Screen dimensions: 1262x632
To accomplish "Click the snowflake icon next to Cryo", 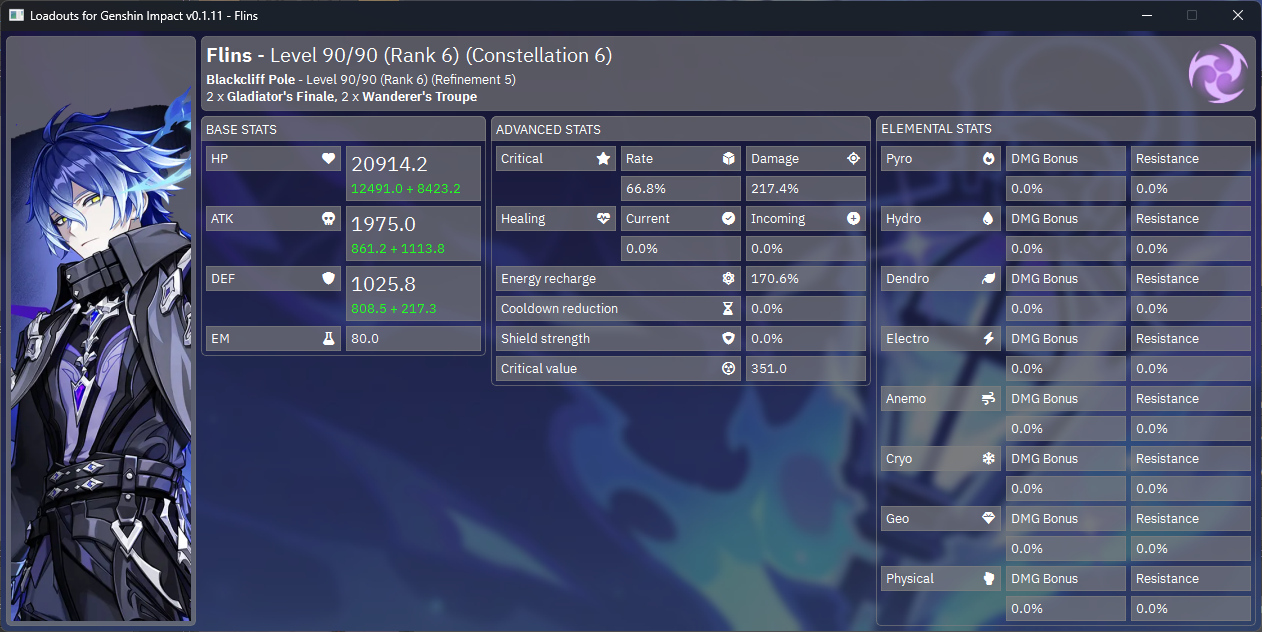I will point(989,459).
